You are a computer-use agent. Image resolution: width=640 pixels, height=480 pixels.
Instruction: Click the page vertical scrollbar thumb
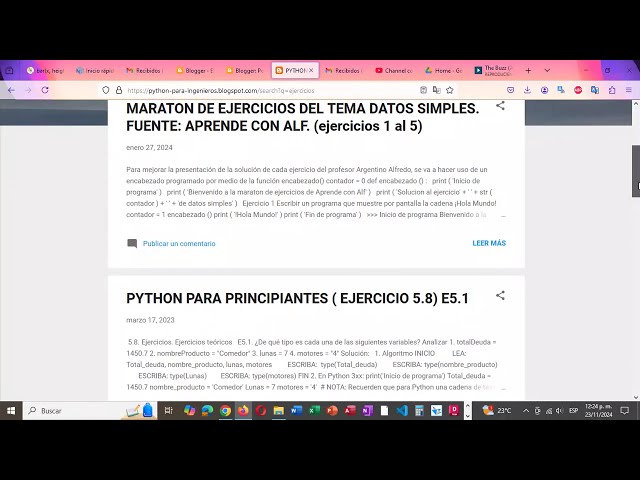[636, 171]
